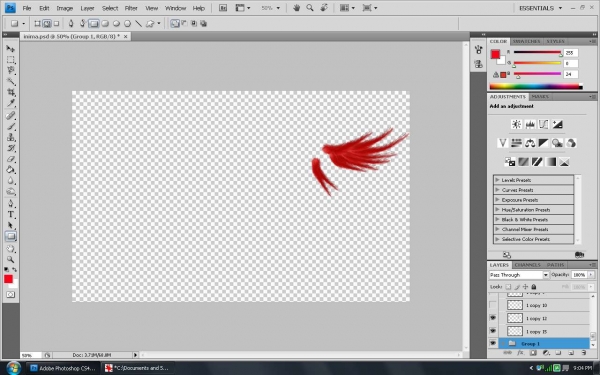Select the Brush tool

pyautogui.click(x=10, y=126)
